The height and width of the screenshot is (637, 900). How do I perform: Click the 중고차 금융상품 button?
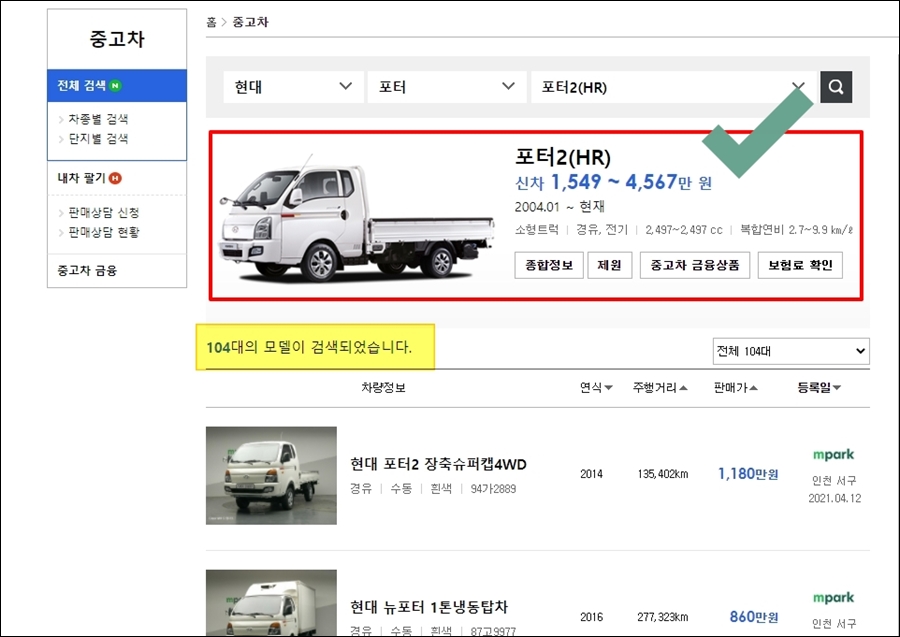pos(695,265)
